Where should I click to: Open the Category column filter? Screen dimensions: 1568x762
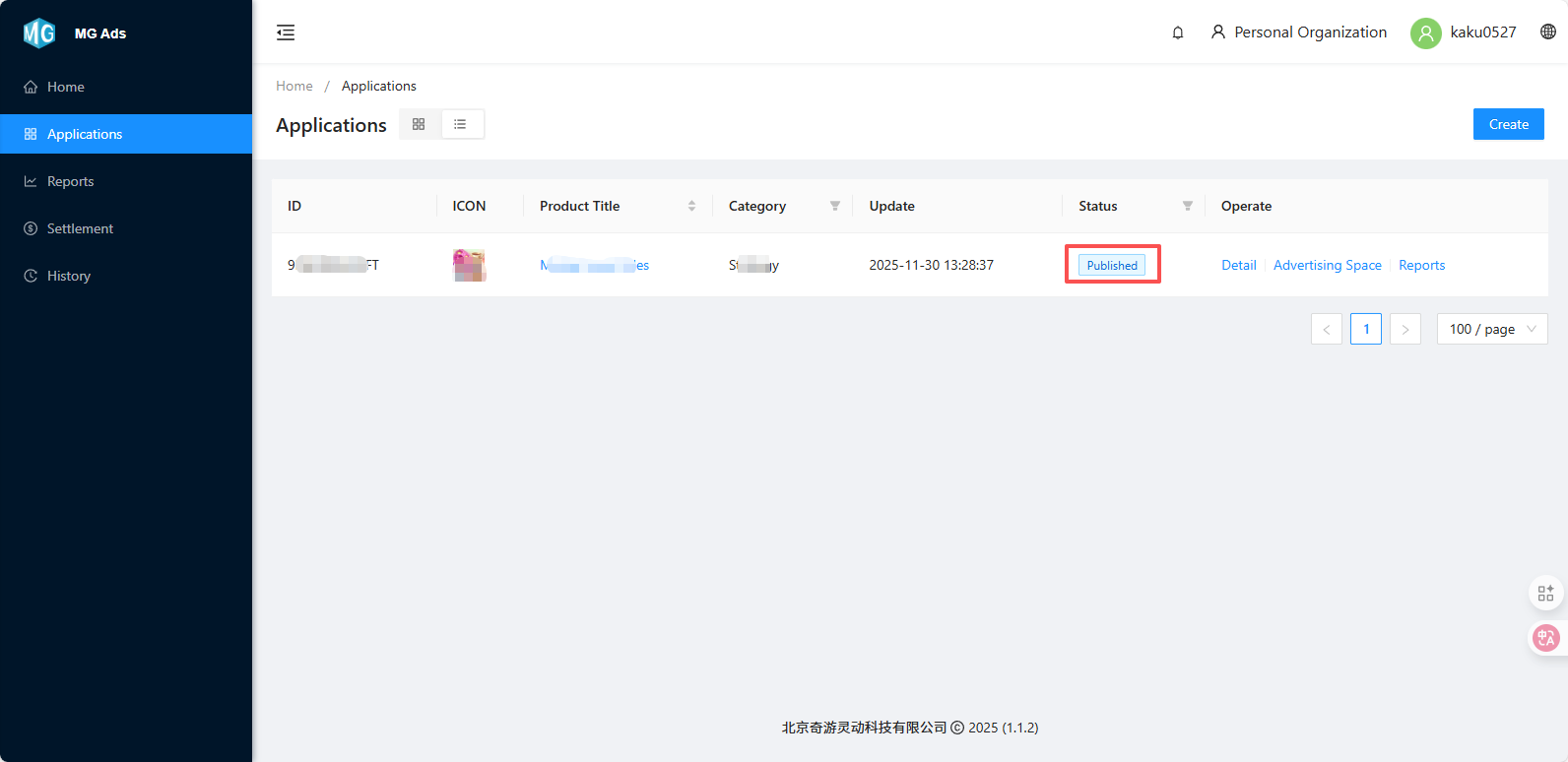[x=834, y=206]
